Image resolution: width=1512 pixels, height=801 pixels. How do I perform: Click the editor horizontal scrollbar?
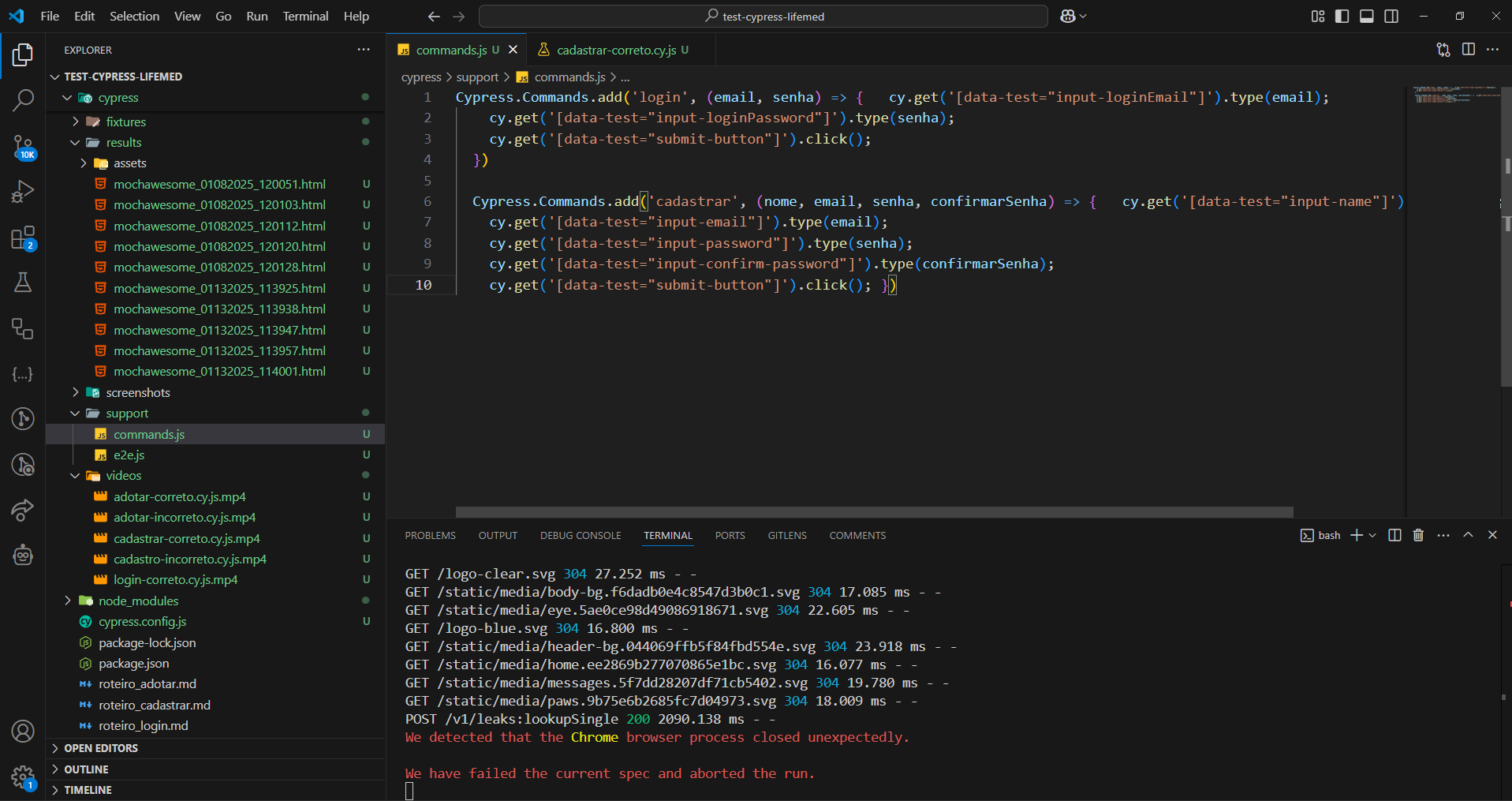(874, 512)
